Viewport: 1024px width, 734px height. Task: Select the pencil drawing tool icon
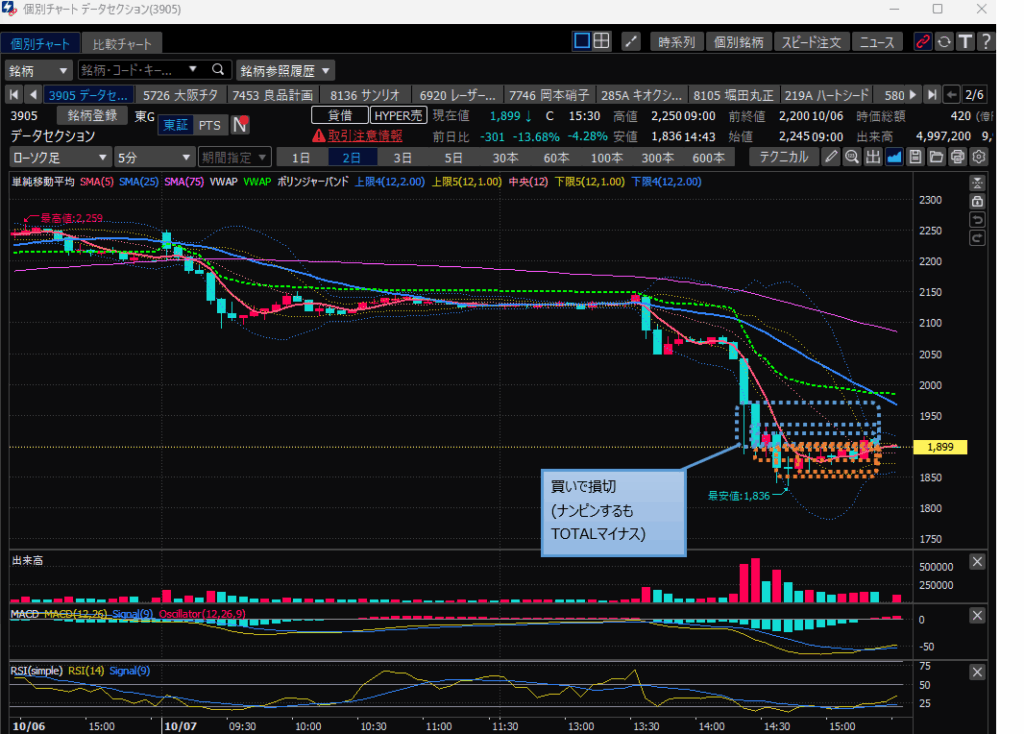pyautogui.click(x=830, y=157)
